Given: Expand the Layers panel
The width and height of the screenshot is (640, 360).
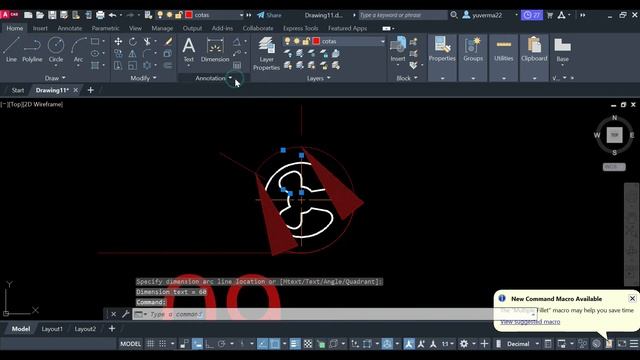Looking at the screenshot, I should [x=318, y=78].
